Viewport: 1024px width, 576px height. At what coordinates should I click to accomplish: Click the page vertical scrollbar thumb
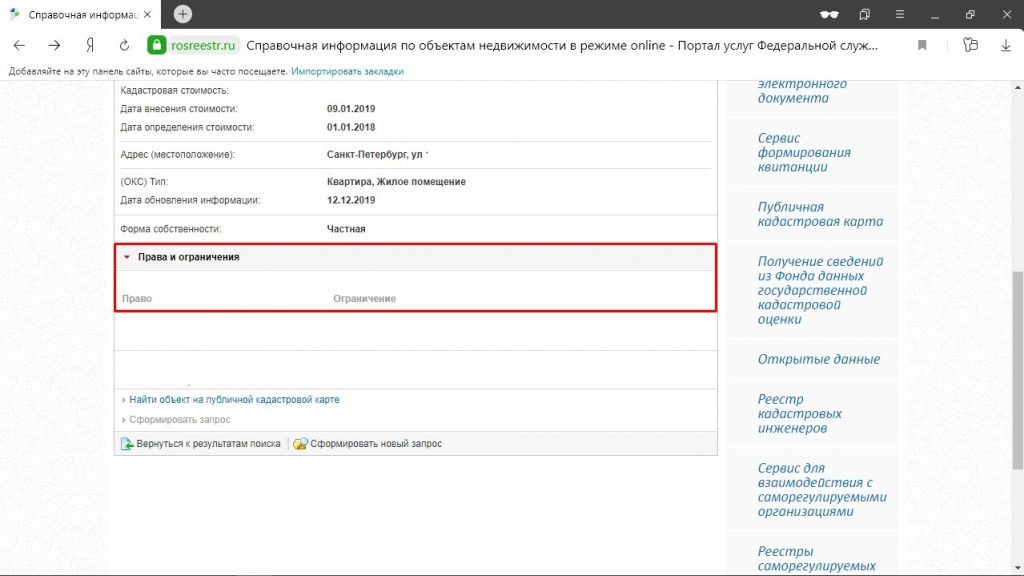(1017, 370)
